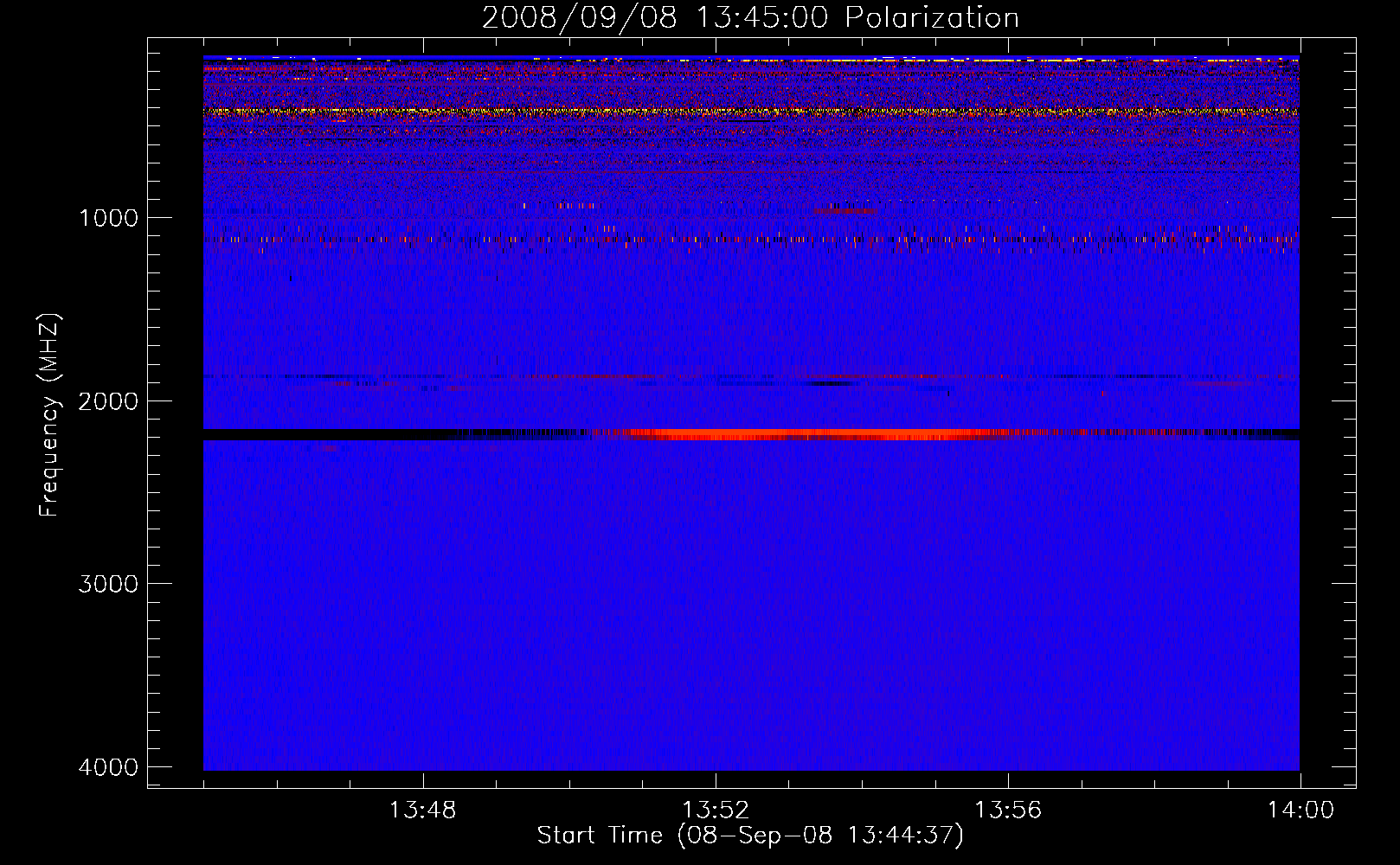The width and height of the screenshot is (1400, 865).
Task: Click the 3000 frequency tick label
Action: 108,583
